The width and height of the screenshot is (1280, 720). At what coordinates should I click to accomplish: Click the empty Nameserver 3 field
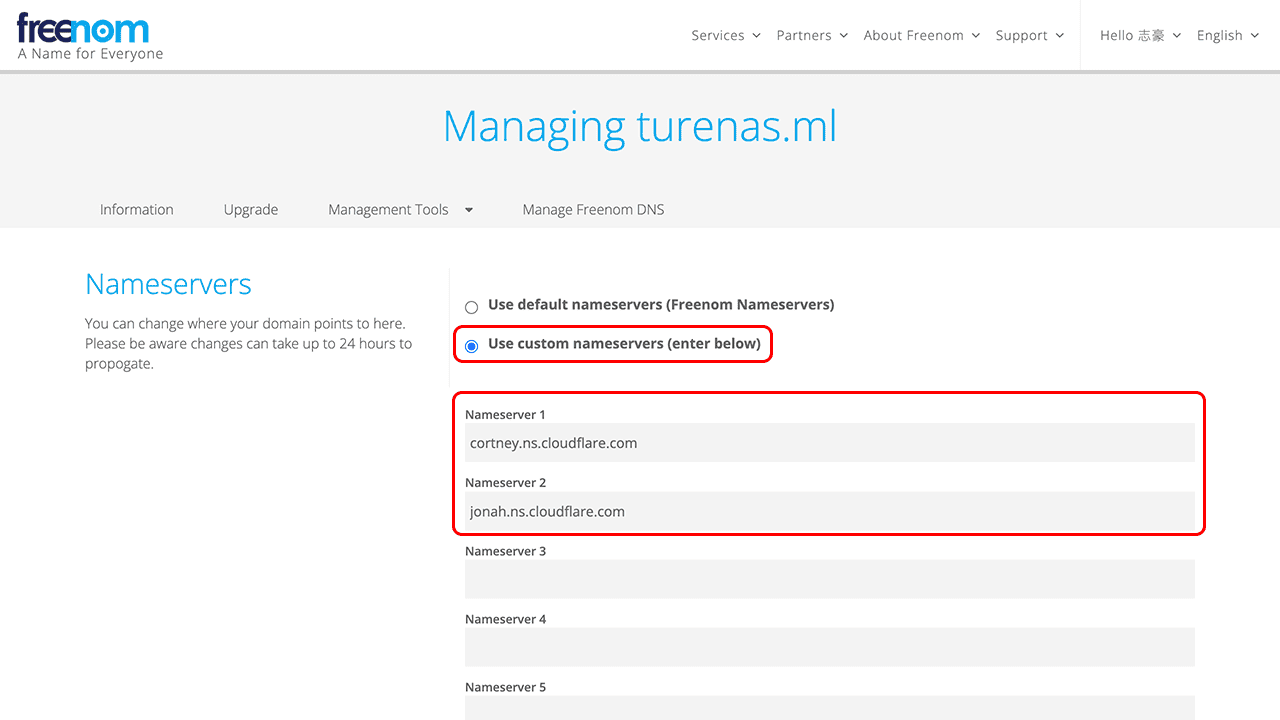click(x=829, y=579)
